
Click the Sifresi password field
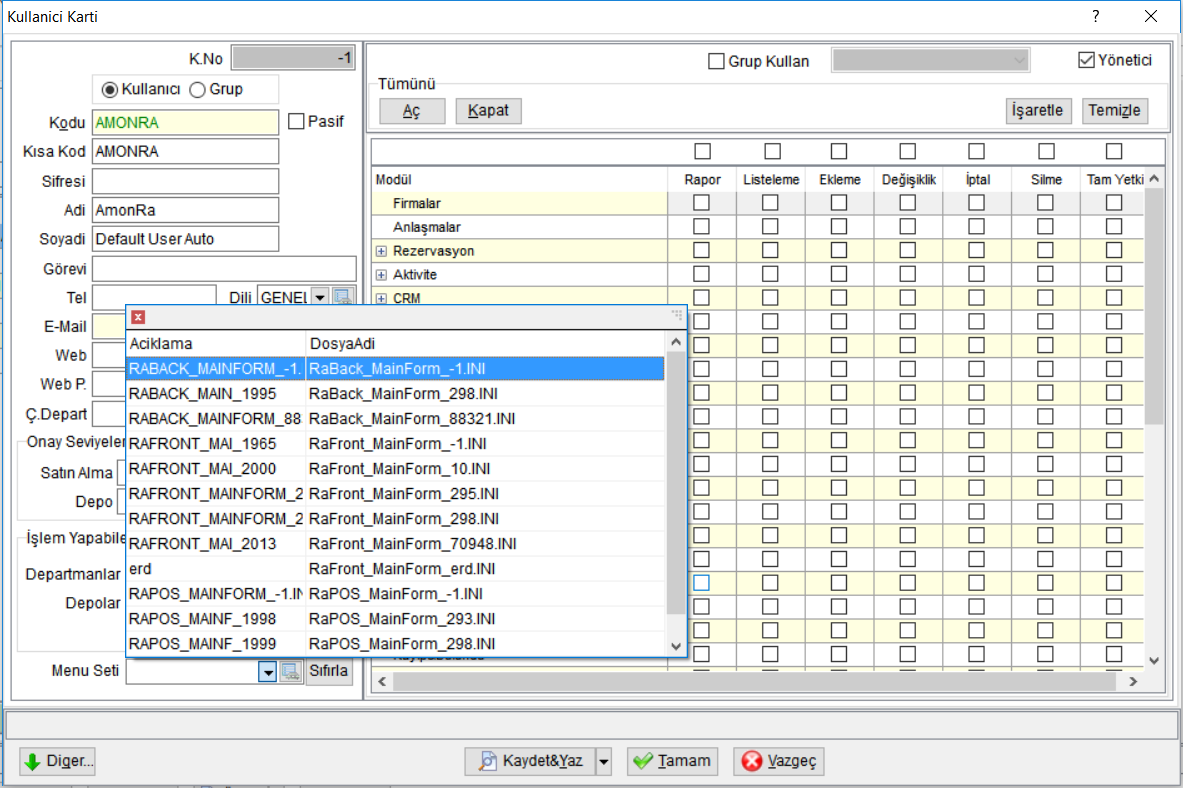[x=186, y=181]
